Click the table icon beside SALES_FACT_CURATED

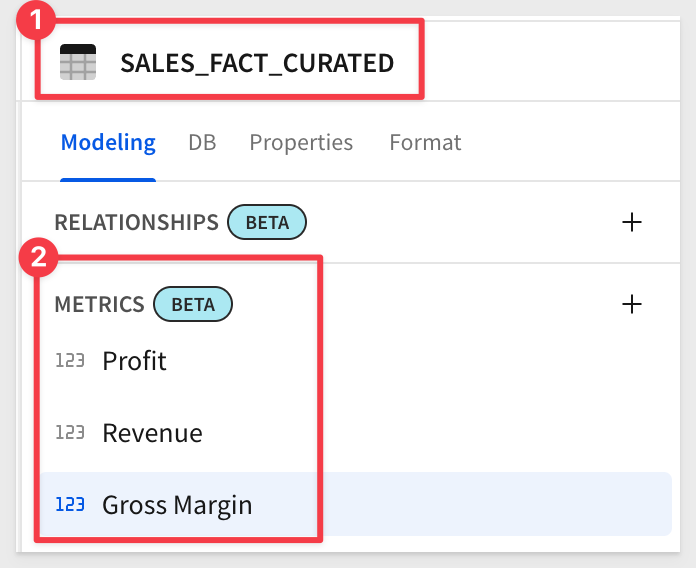point(78,62)
